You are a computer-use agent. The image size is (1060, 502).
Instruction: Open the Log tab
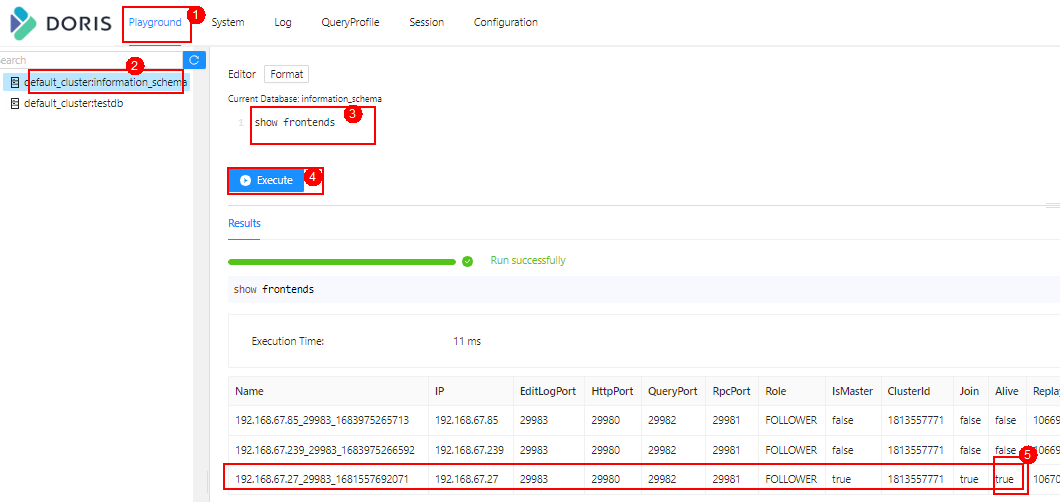[x=283, y=22]
